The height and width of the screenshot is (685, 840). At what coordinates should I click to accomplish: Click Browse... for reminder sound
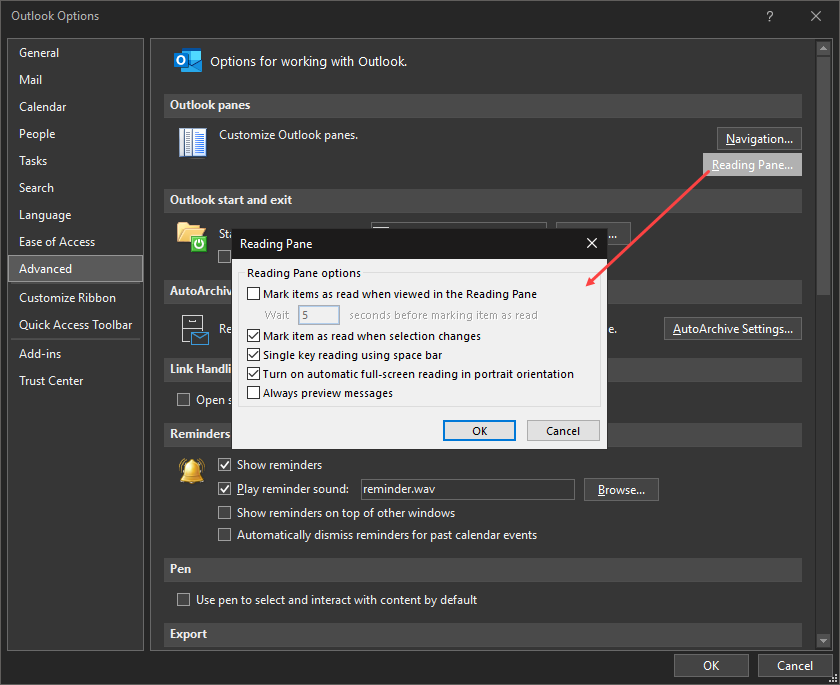click(621, 490)
